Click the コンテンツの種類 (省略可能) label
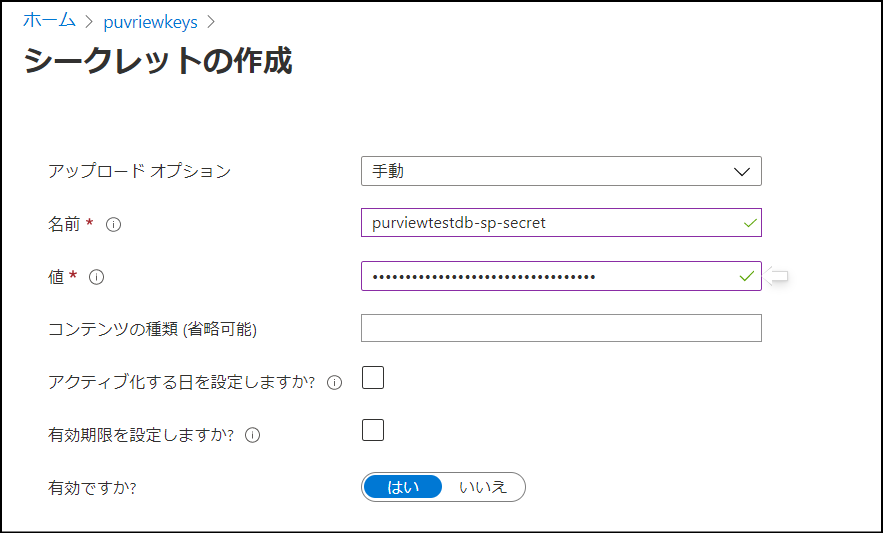883x533 pixels. [x=152, y=329]
